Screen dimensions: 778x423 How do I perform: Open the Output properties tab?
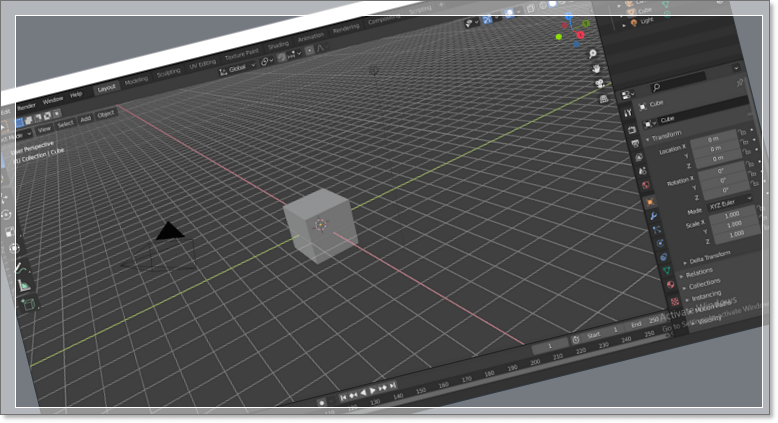tap(636, 144)
